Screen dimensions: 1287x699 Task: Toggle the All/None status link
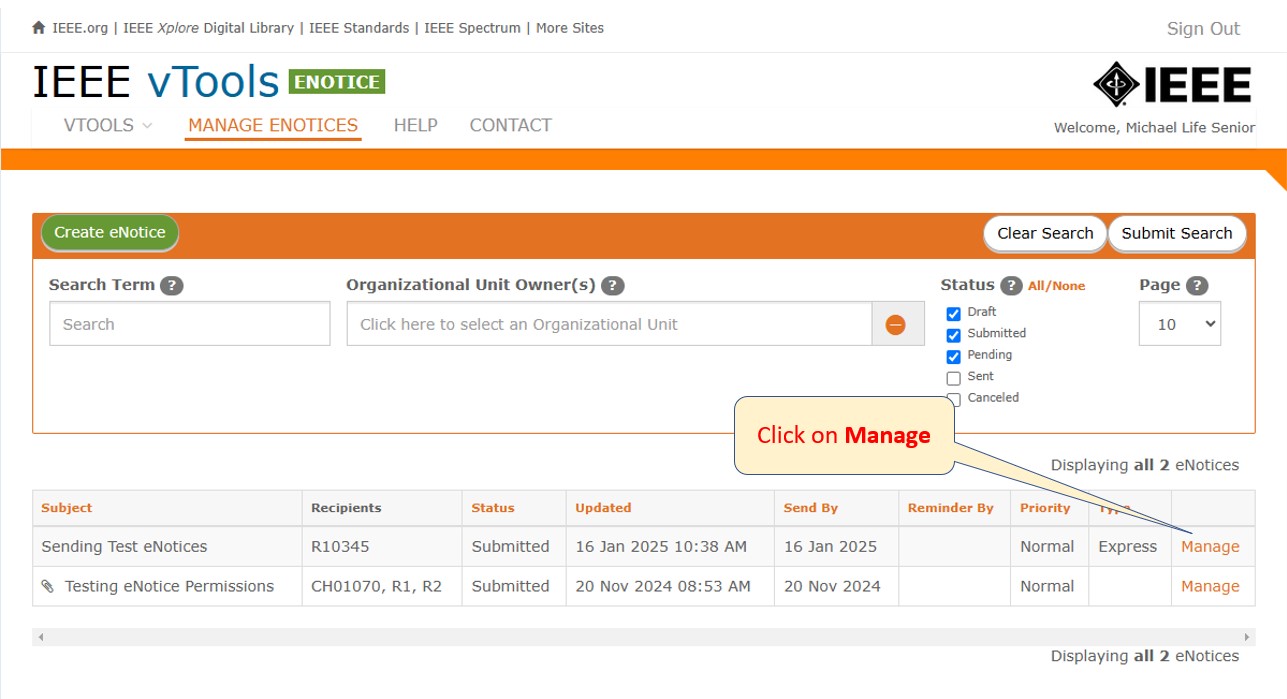1056,286
